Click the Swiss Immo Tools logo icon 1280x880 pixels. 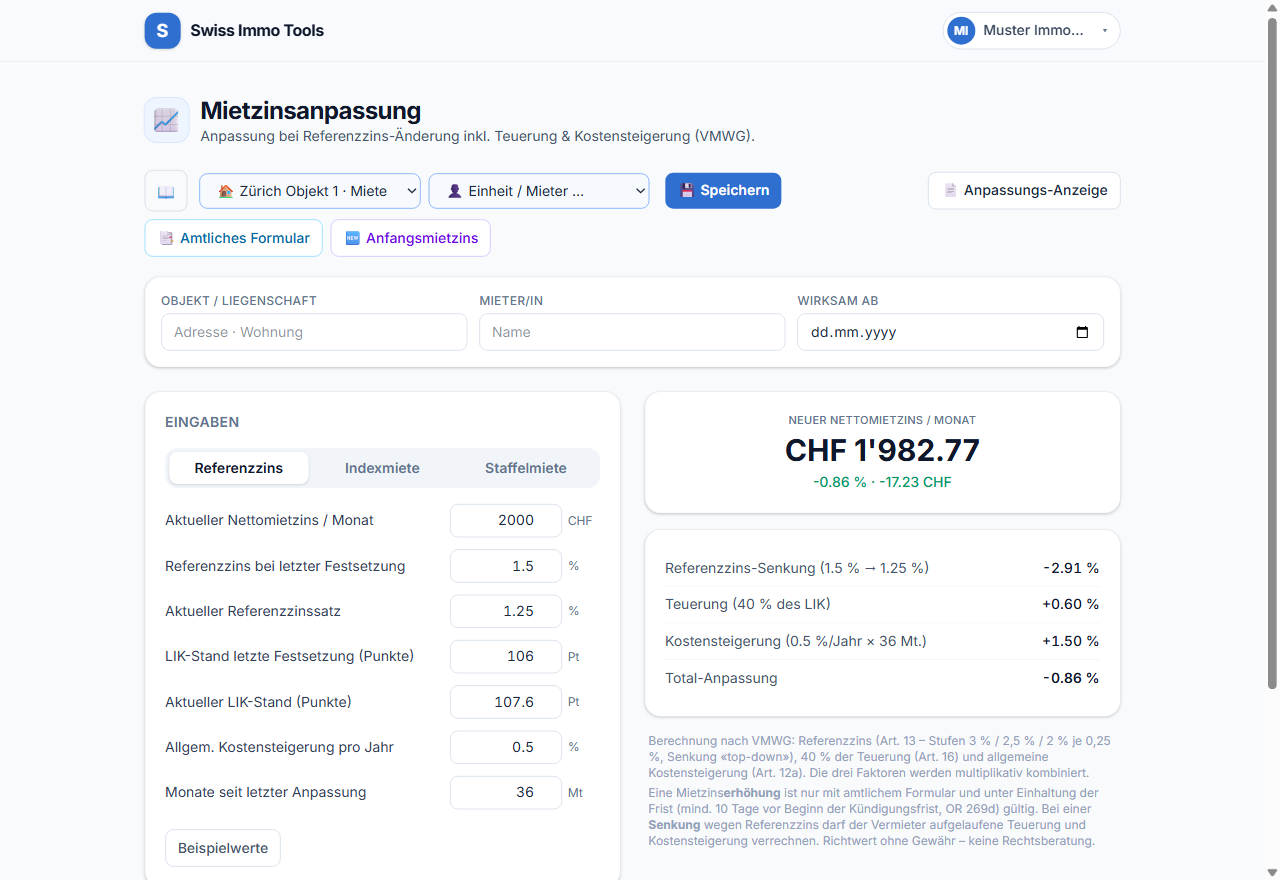[162, 31]
